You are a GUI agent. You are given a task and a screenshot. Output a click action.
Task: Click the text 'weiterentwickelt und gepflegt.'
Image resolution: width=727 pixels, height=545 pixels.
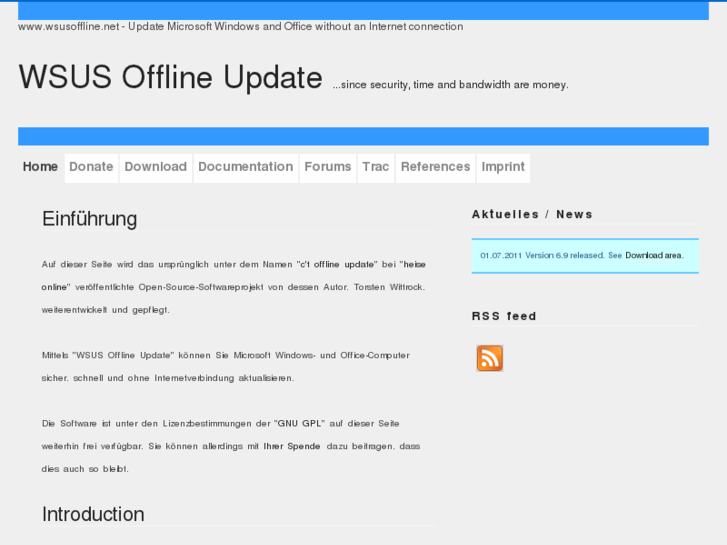coord(106,310)
